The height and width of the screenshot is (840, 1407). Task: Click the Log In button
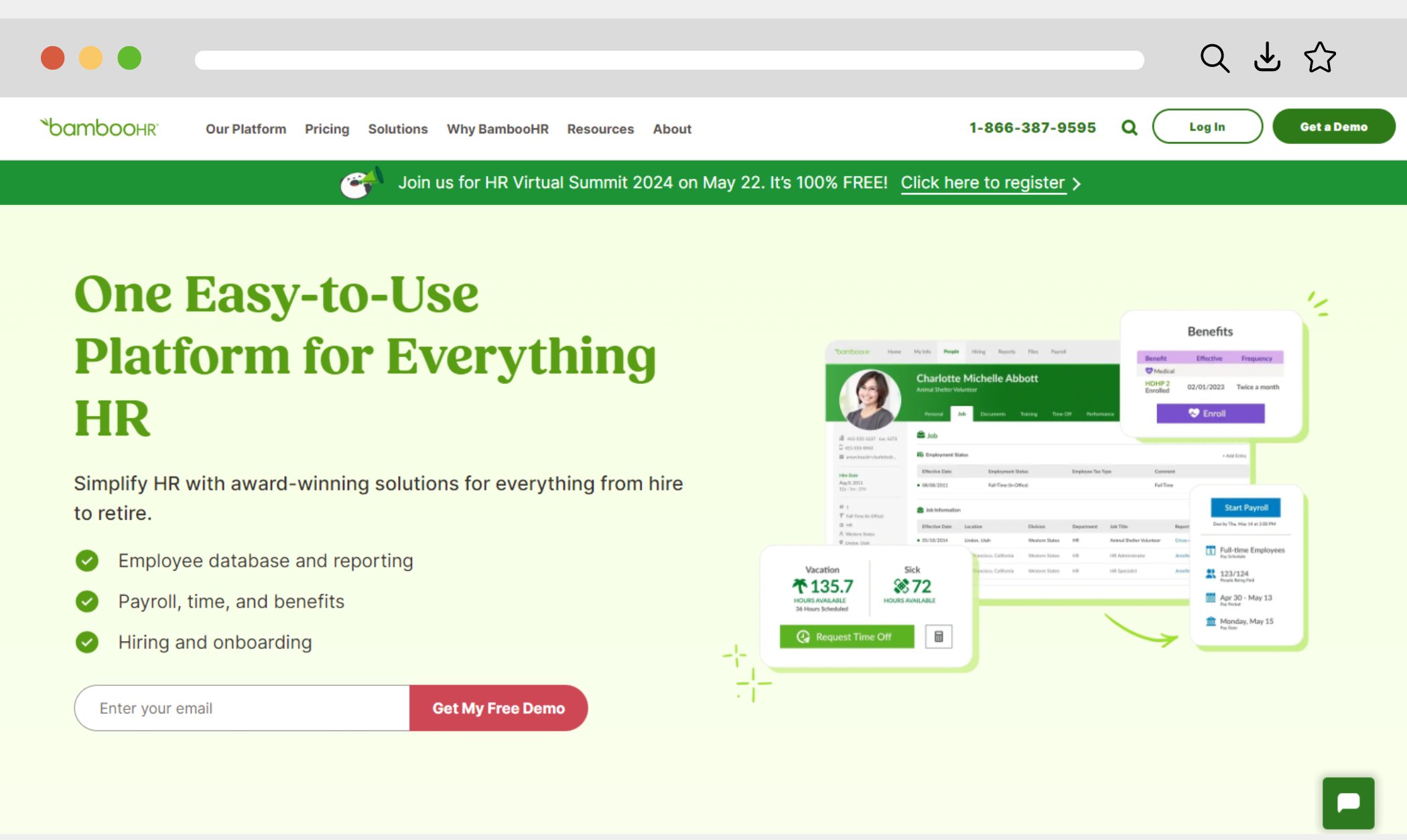pos(1207,127)
